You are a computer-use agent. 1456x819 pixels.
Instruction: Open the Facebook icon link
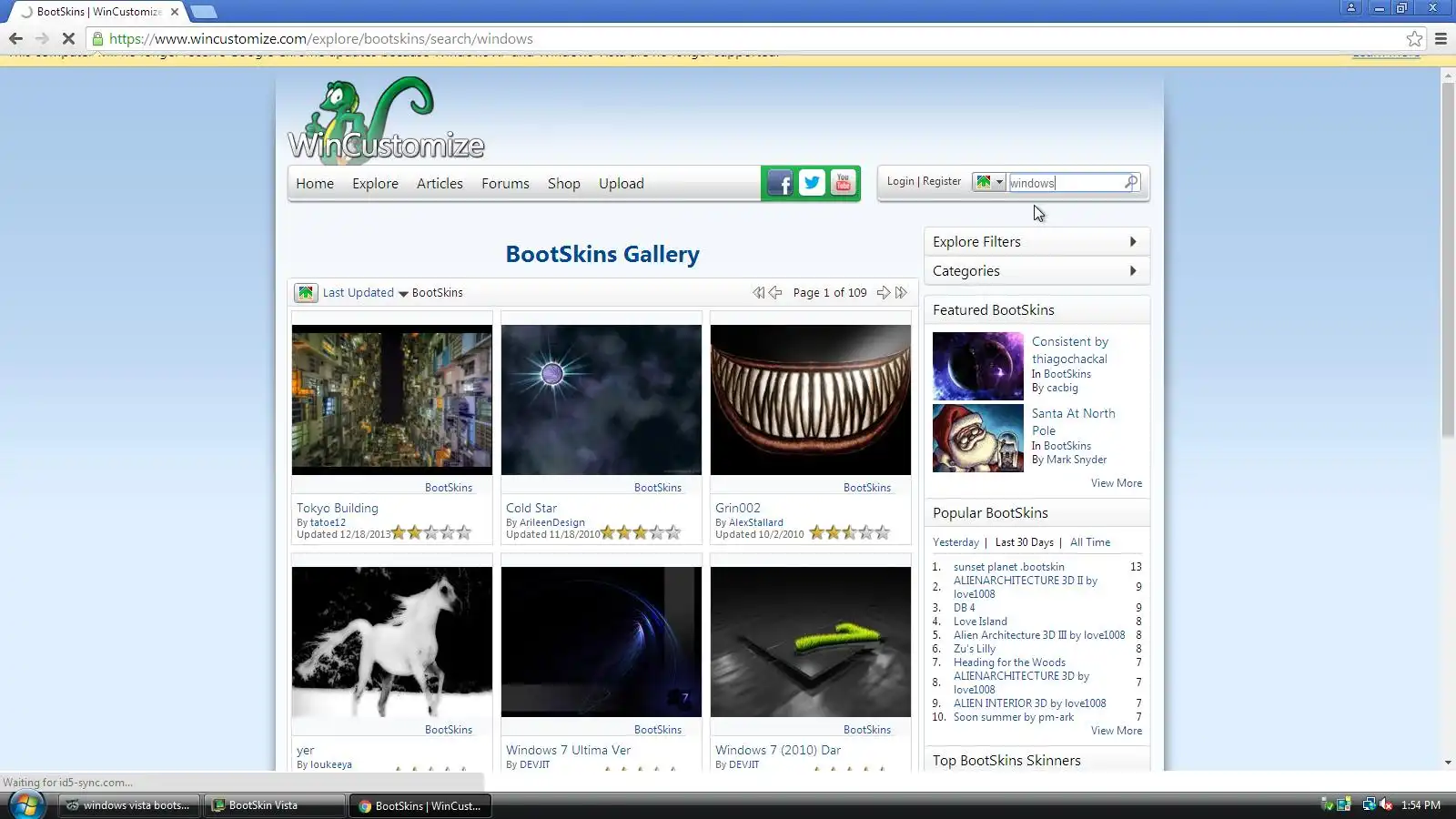[x=780, y=183]
